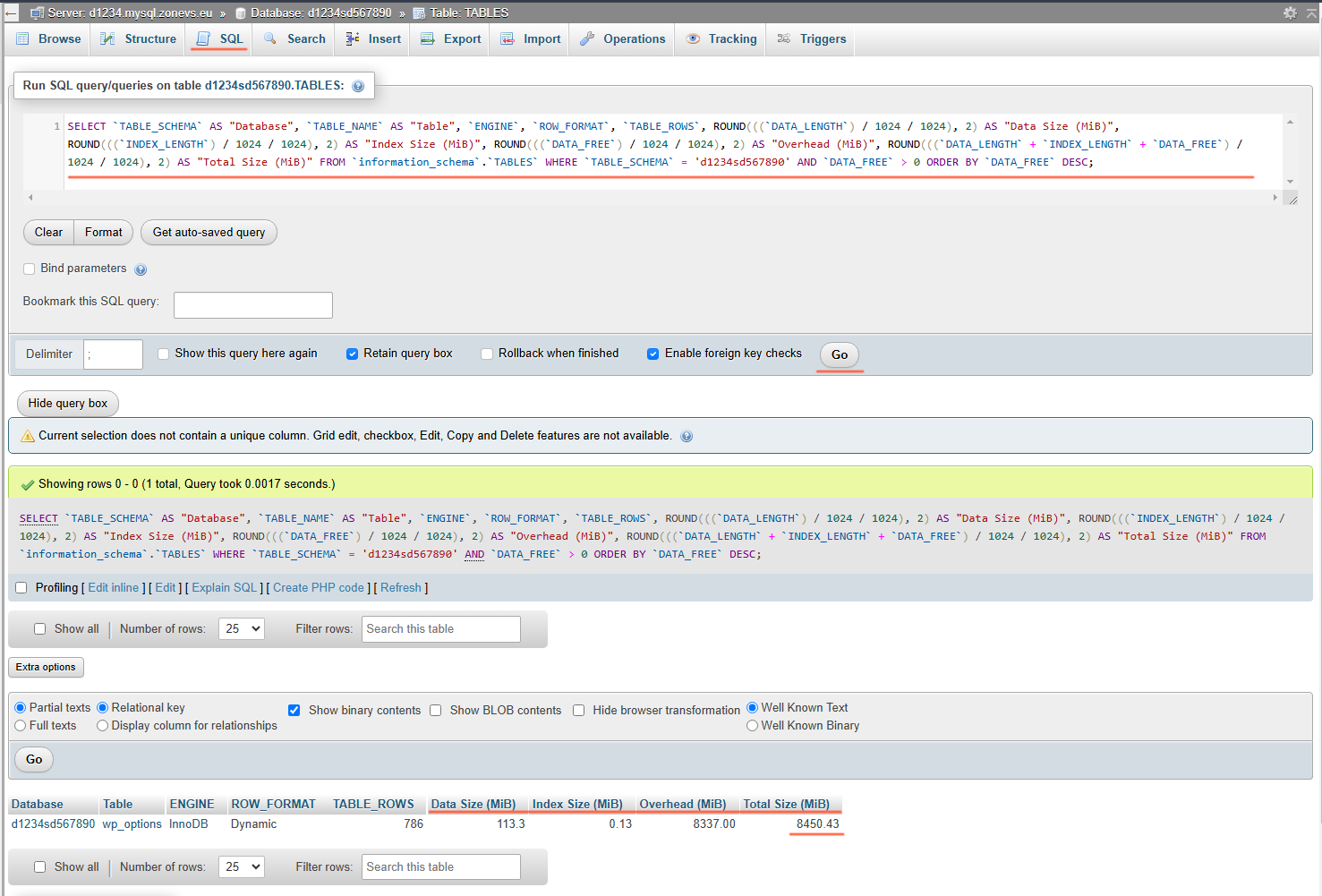
Task: Expand the Extra options panel
Action: tap(46, 667)
